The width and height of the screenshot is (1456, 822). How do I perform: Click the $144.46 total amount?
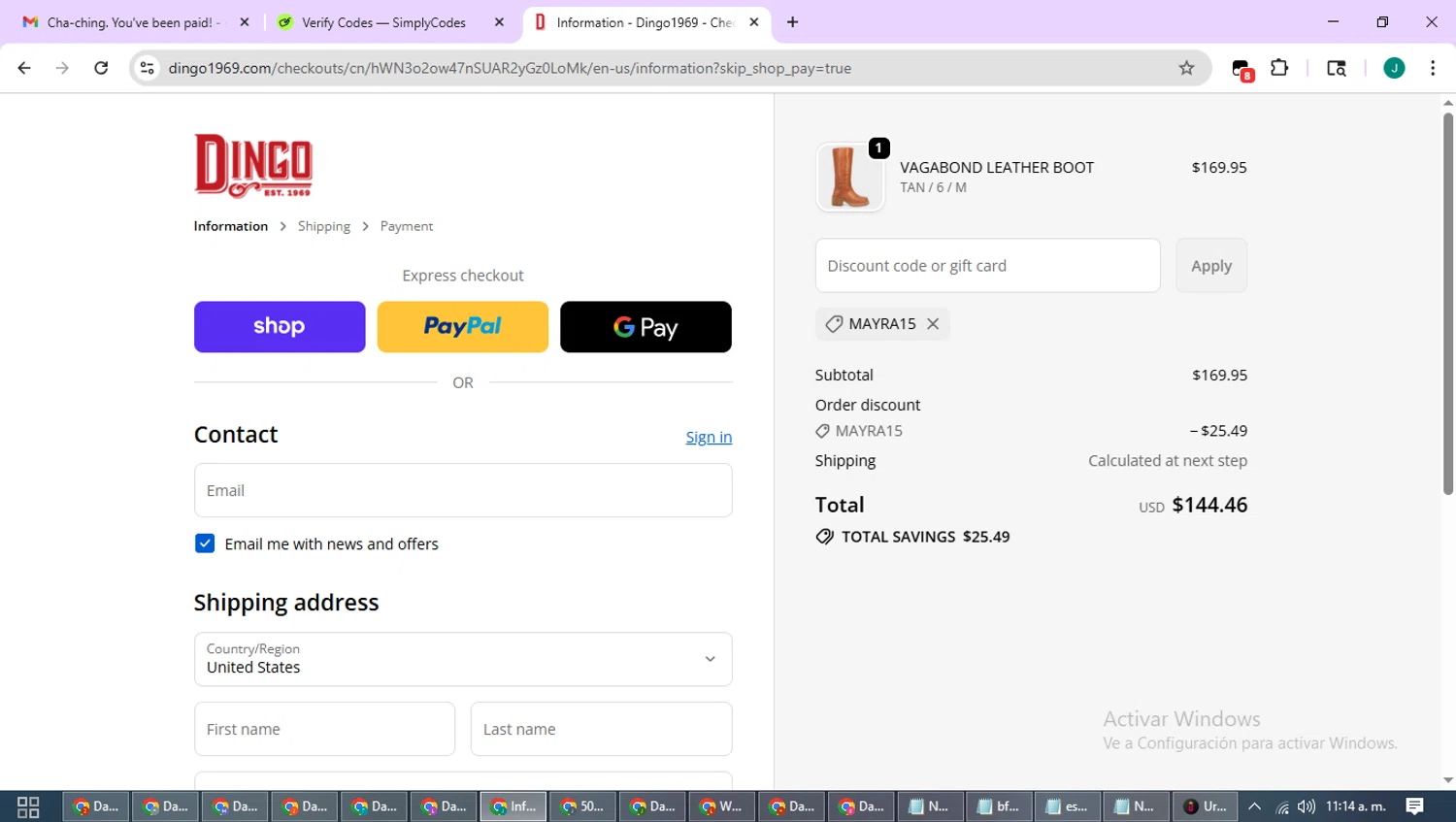(x=1209, y=505)
